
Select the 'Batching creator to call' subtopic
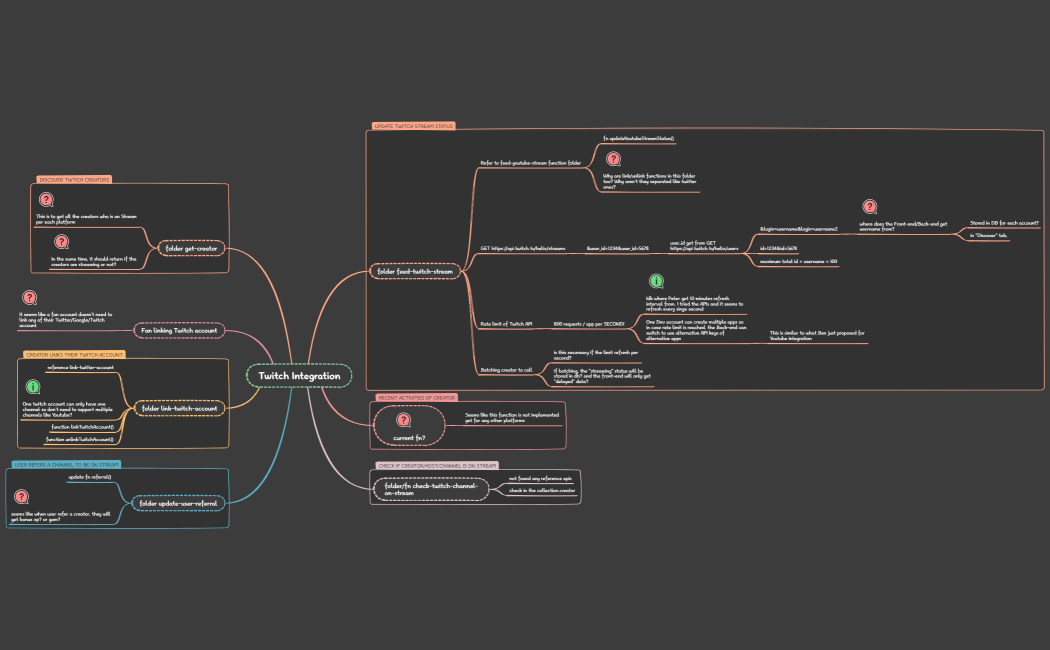506,369
